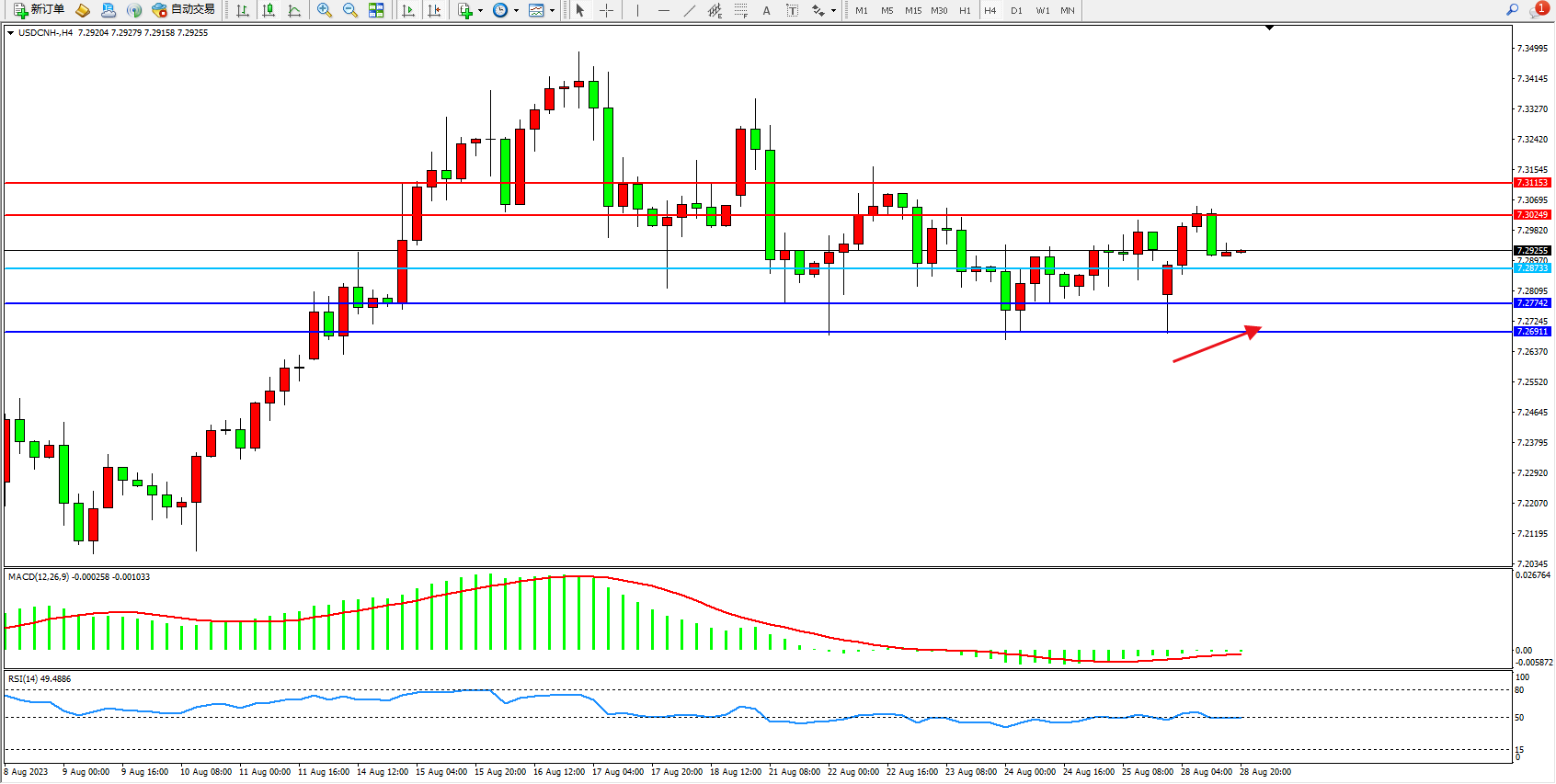Viewport: 1556px width, 784px height.
Task: Click the red 7.31153 price level label
Action: [x=1532, y=183]
